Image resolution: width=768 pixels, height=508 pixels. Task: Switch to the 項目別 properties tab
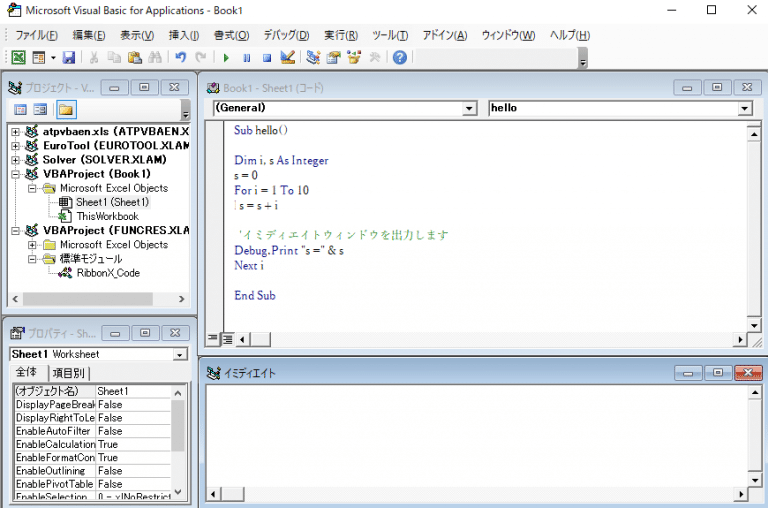click(x=68, y=373)
